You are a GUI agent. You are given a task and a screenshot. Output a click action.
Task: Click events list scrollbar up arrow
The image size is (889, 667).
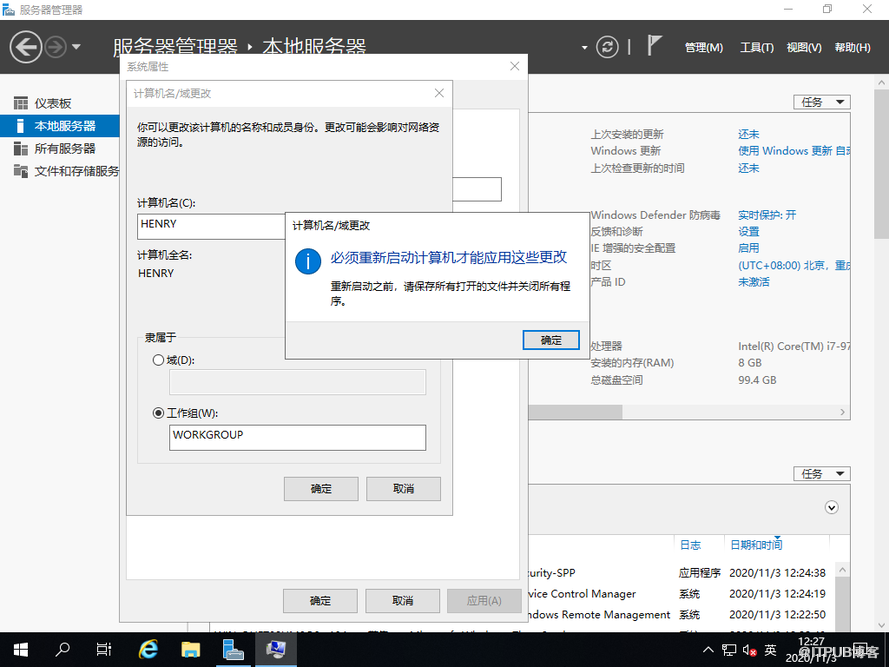pyautogui.click(x=843, y=569)
